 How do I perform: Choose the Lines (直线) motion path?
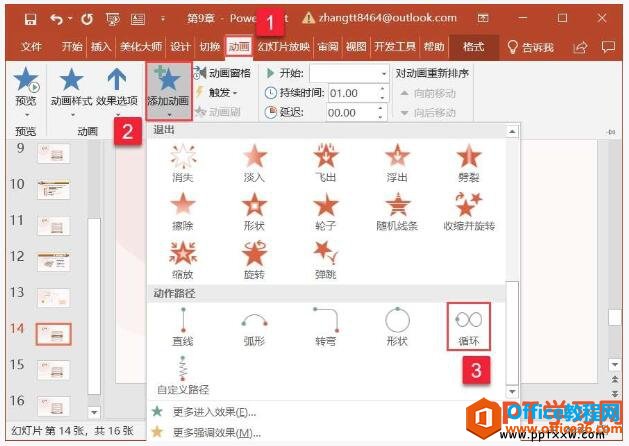[x=183, y=327]
